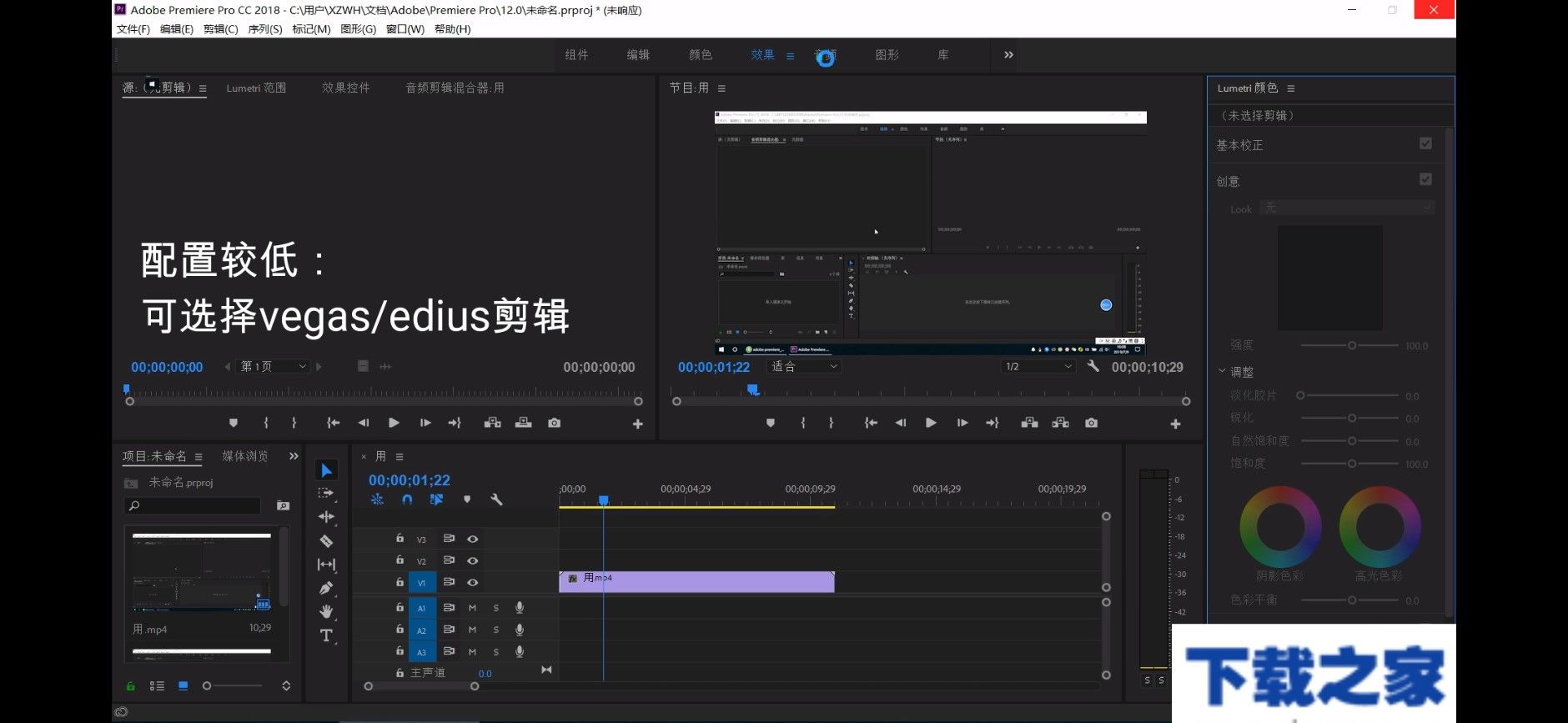This screenshot has width=1568, height=723.
Task: Click the 用.mp4 thumbnail in Project panel
Action: (202, 572)
